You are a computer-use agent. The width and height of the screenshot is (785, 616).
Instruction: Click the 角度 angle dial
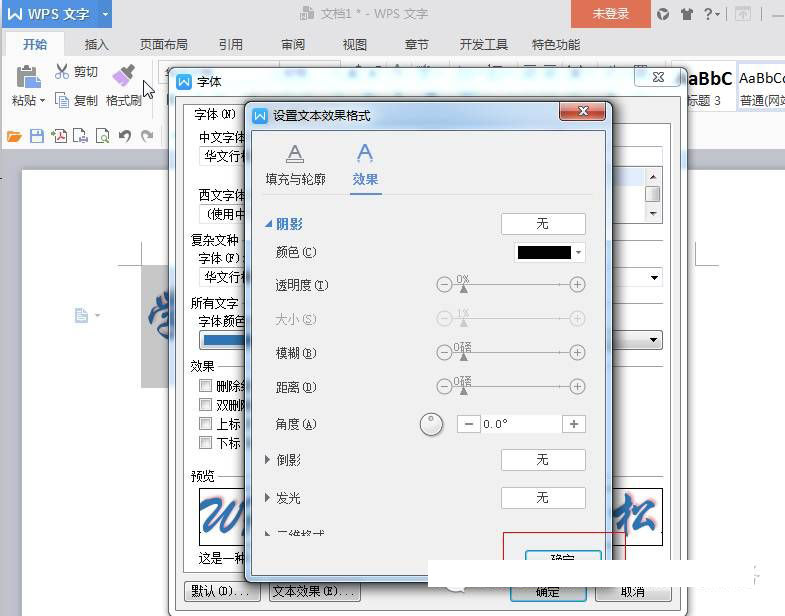(x=431, y=425)
